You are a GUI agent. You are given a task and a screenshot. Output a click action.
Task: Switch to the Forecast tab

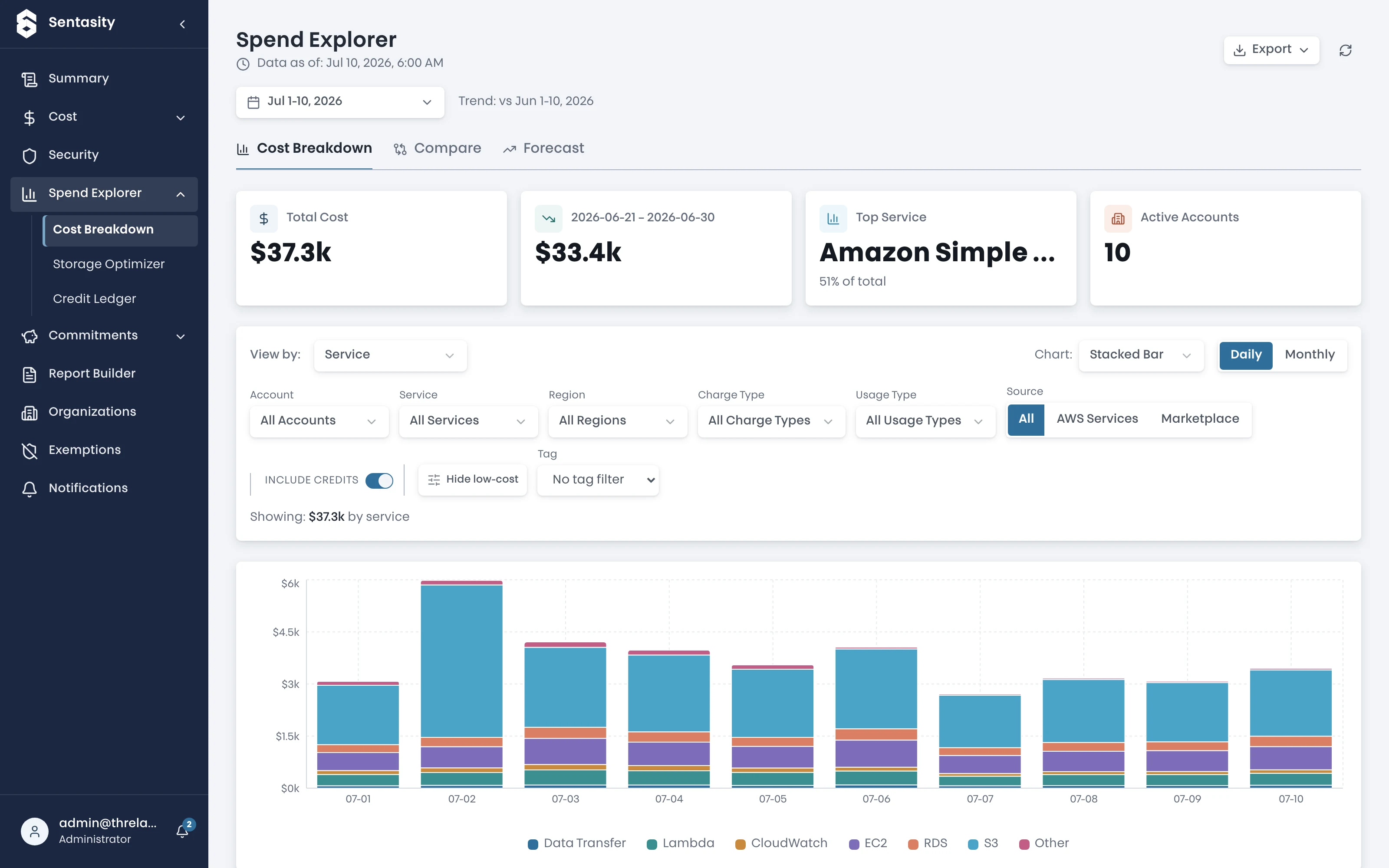(543, 149)
